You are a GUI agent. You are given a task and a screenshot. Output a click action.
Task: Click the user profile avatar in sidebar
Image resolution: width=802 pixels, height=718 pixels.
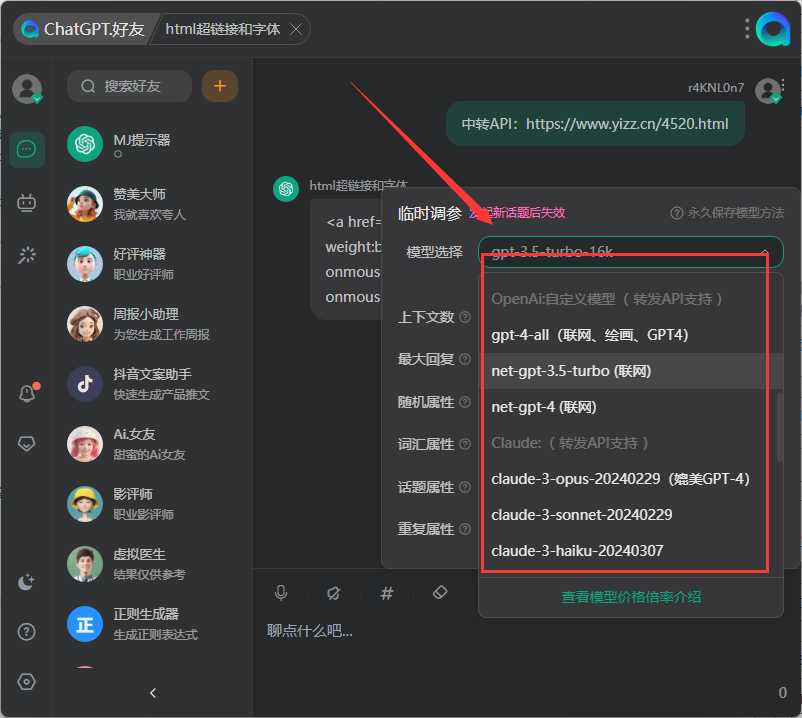pos(27,88)
